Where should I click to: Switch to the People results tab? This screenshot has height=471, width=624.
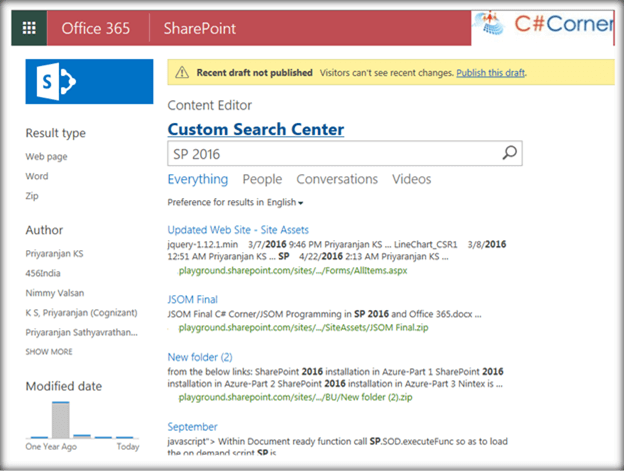[262, 180]
